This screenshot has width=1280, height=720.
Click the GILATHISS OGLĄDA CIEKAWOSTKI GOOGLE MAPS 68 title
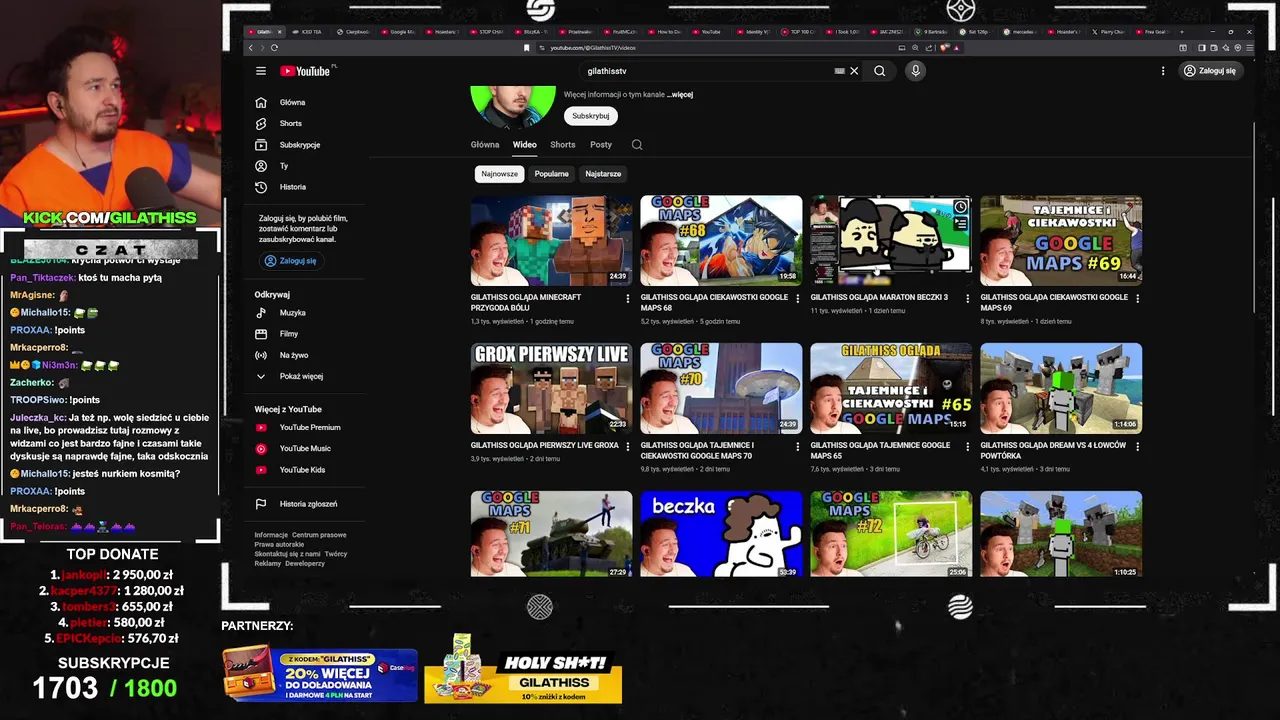pyautogui.click(x=714, y=302)
